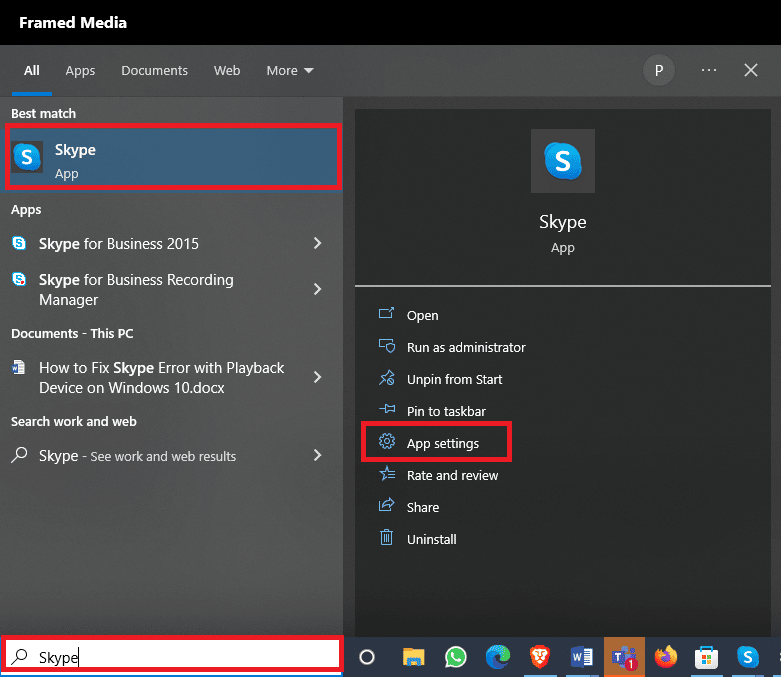This screenshot has height=677, width=781.
Task: Expand Skype for Business 2015 arrow
Action: click(x=317, y=243)
